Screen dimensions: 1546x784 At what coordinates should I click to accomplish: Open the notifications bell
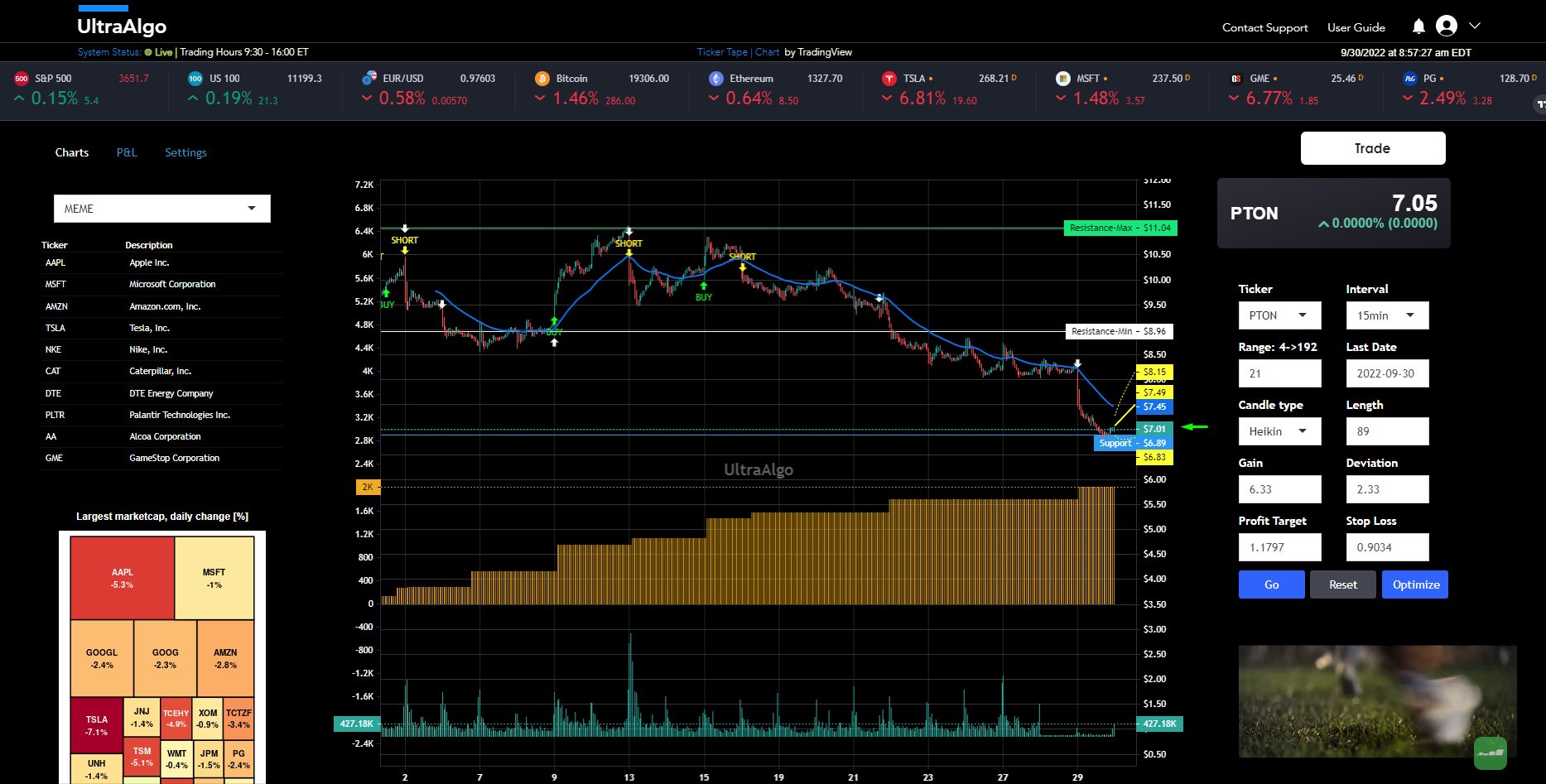(1418, 26)
